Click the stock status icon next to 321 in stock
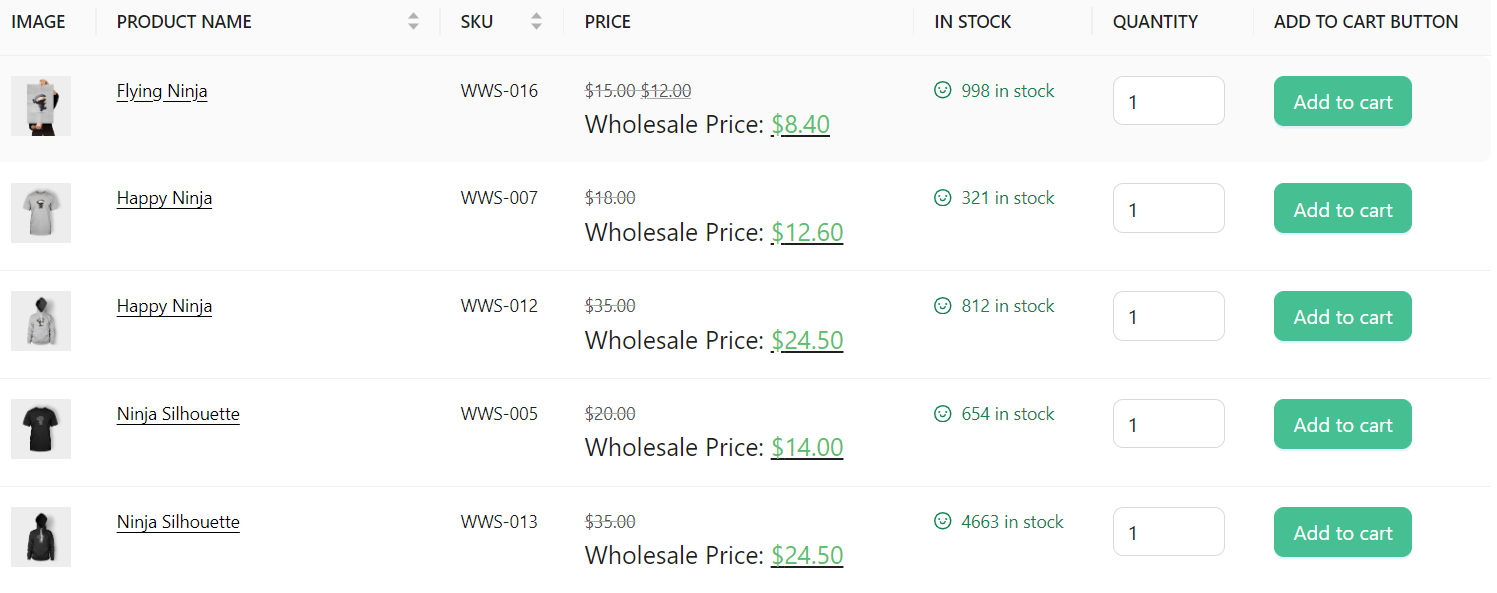Image resolution: width=1497 pixels, height=593 pixels. pos(943,198)
